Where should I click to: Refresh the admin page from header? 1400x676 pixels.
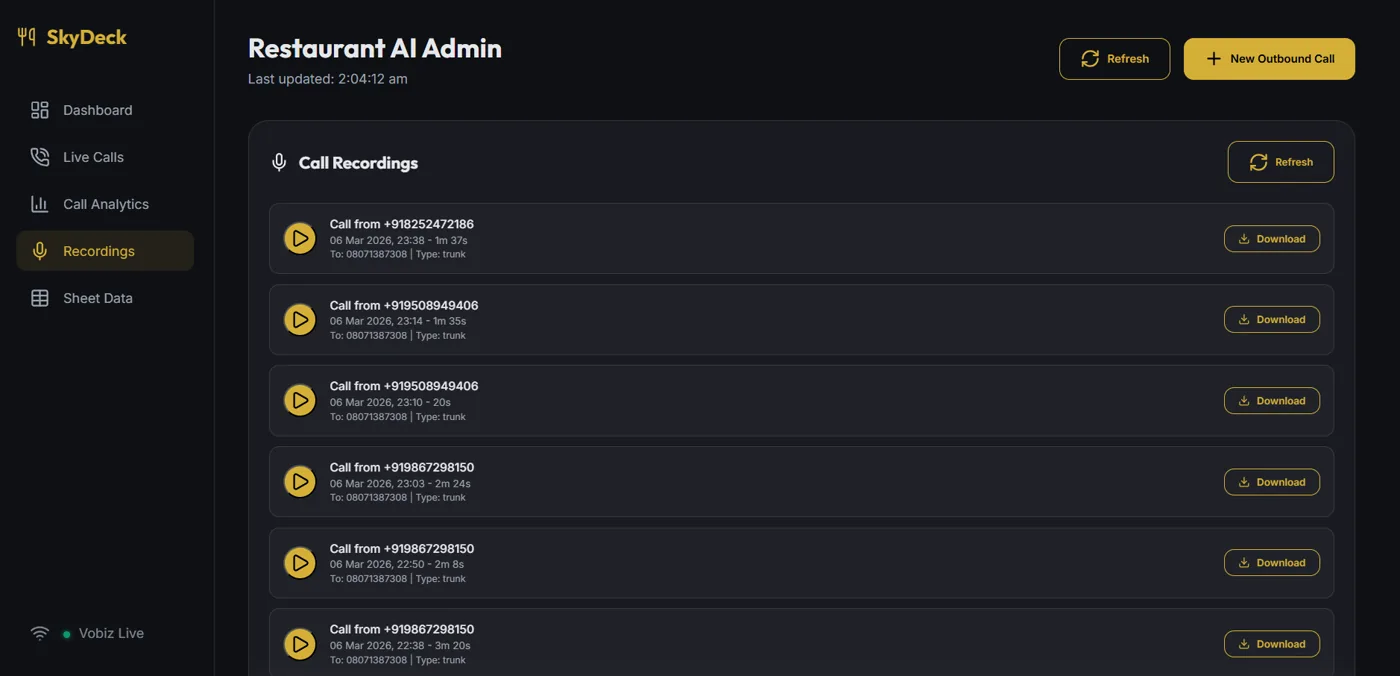pyautogui.click(x=1114, y=59)
